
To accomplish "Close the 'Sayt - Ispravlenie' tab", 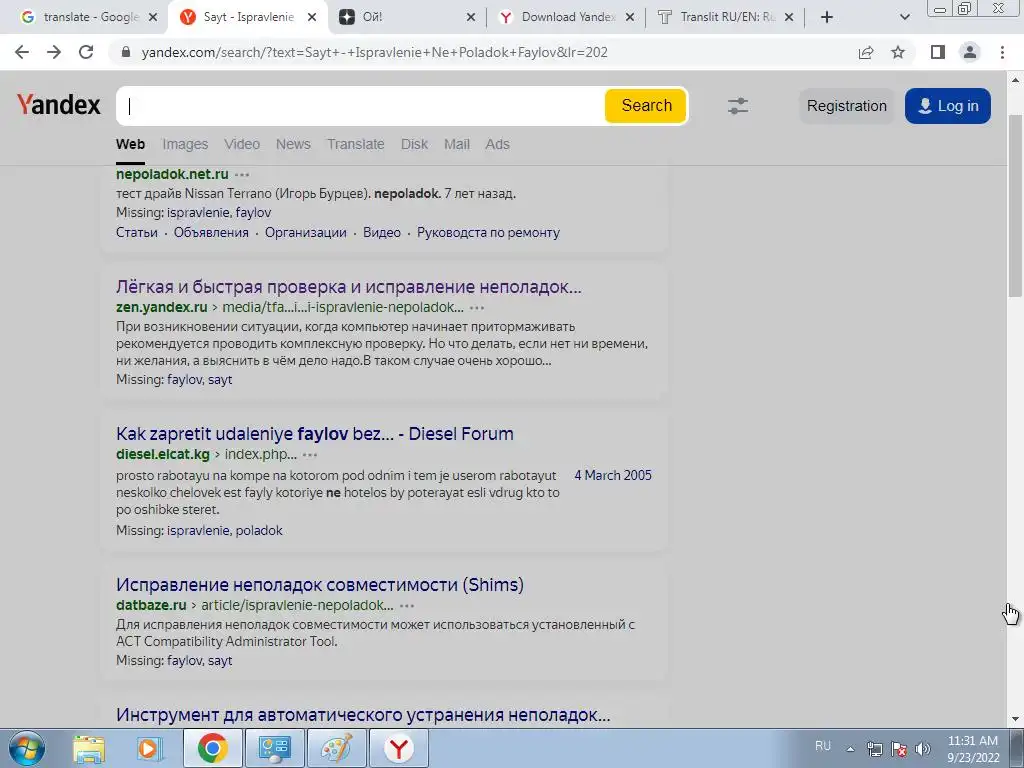I will [x=312, y=17].
